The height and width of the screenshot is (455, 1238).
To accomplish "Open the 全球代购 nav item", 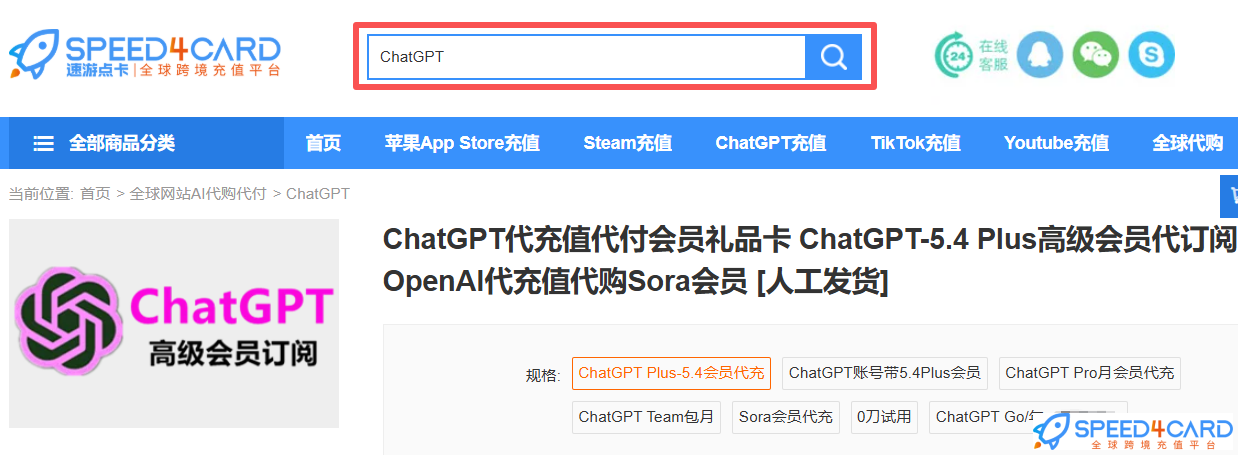I will click(x=1187, y=143).
